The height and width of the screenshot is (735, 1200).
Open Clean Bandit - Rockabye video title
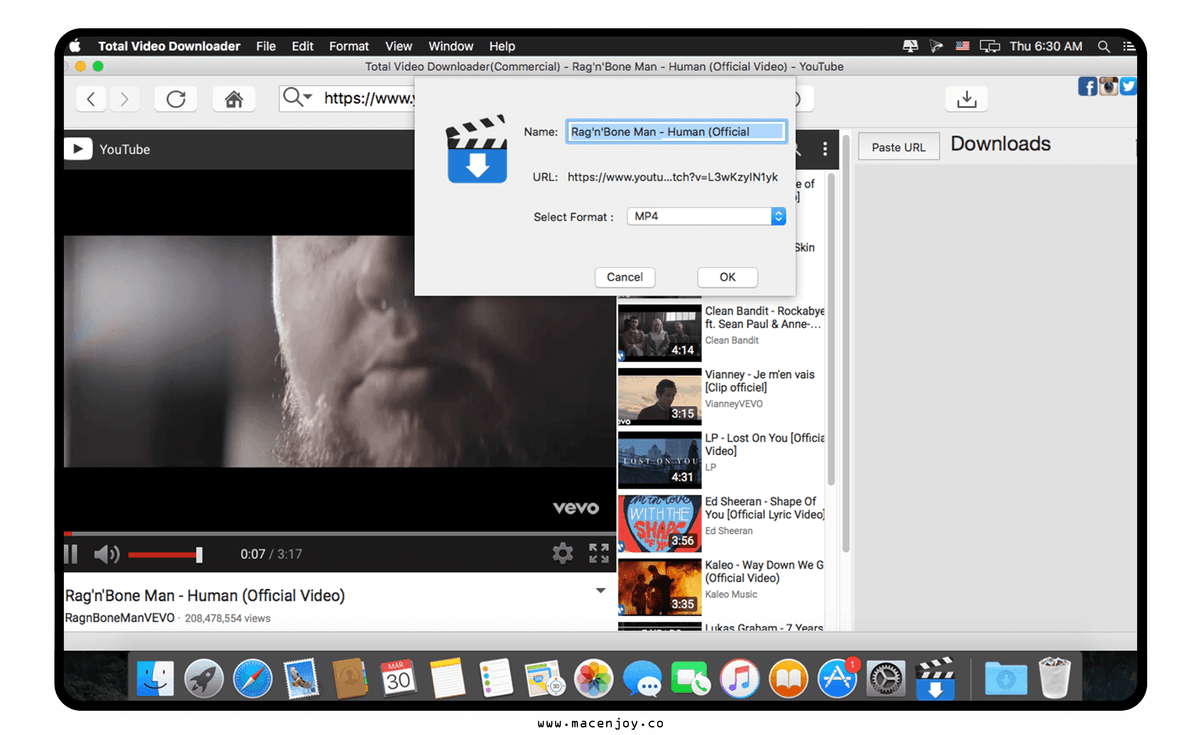pyautogui.click(x=764, y=318)
